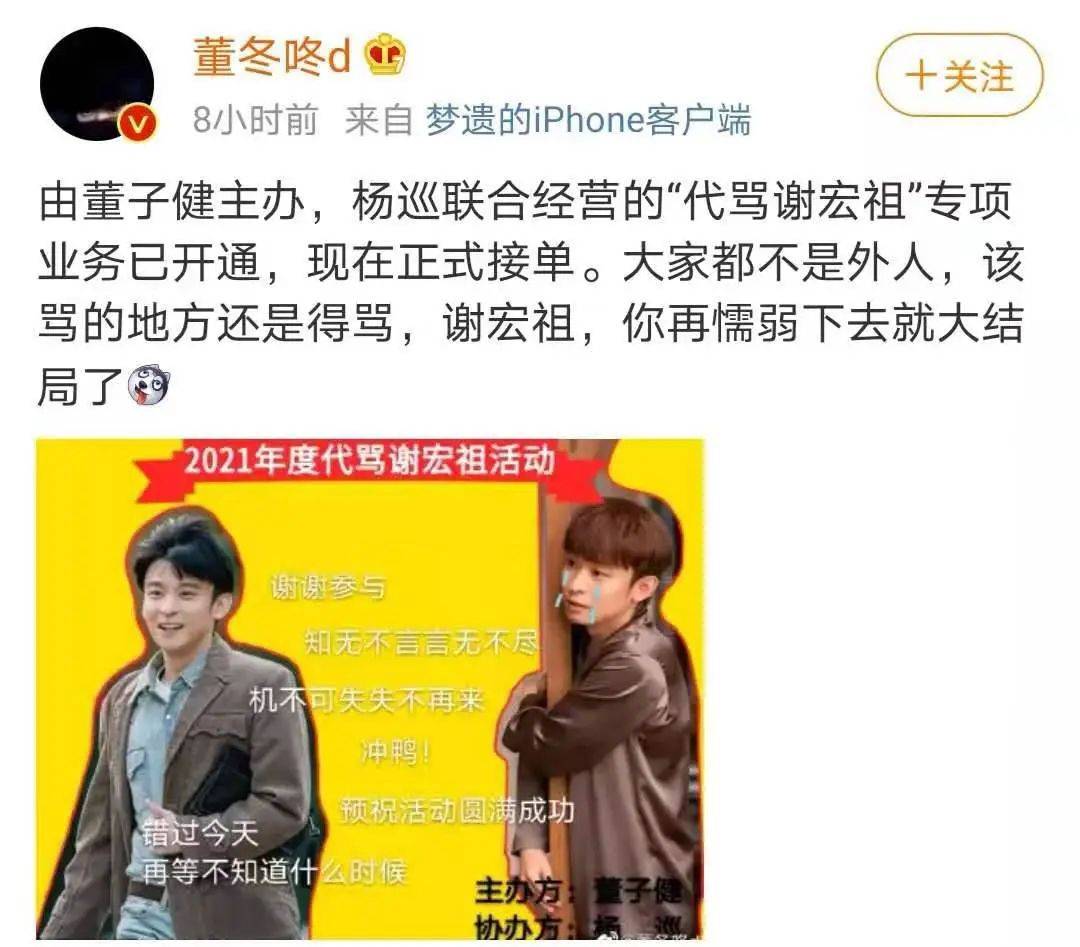Click the crown membership icon beside username
The height and width of the screenshot is (947, 1080).
(384, 54)
